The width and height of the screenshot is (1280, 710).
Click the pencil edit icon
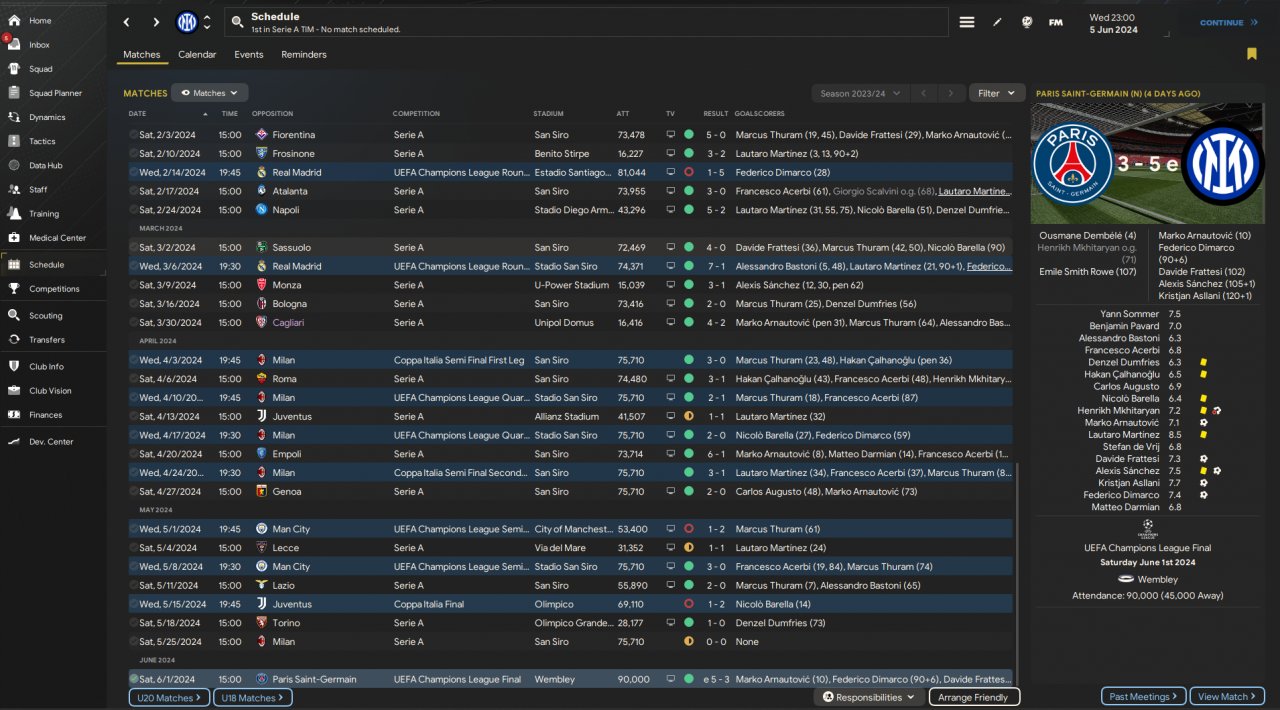coord(997,22)
